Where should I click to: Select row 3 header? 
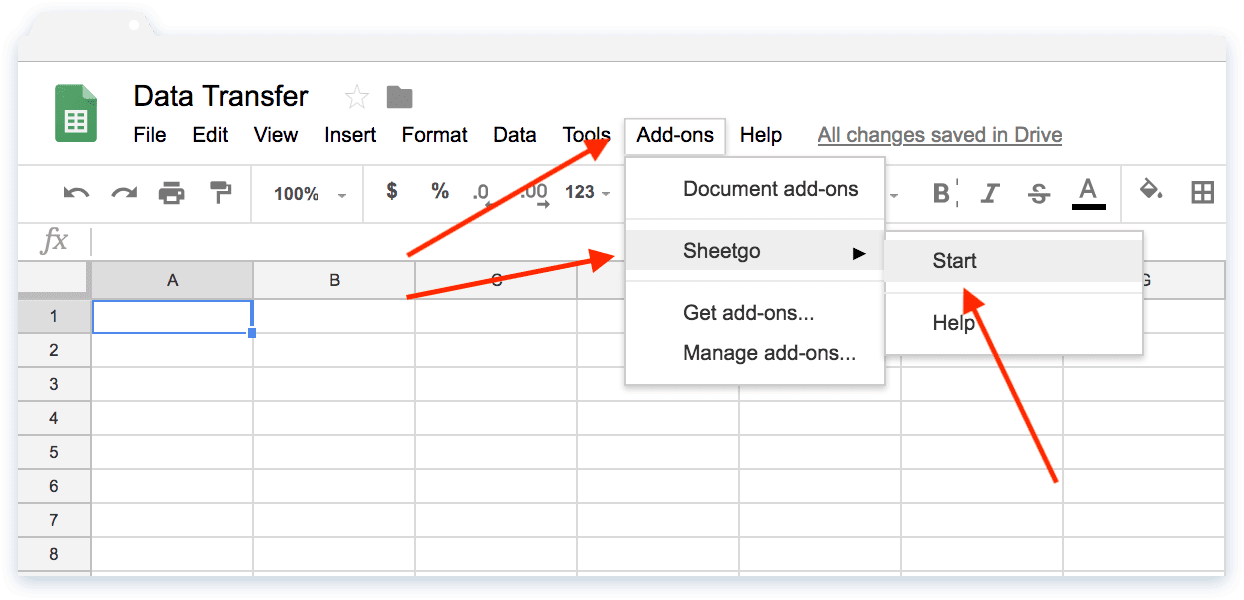54,384
